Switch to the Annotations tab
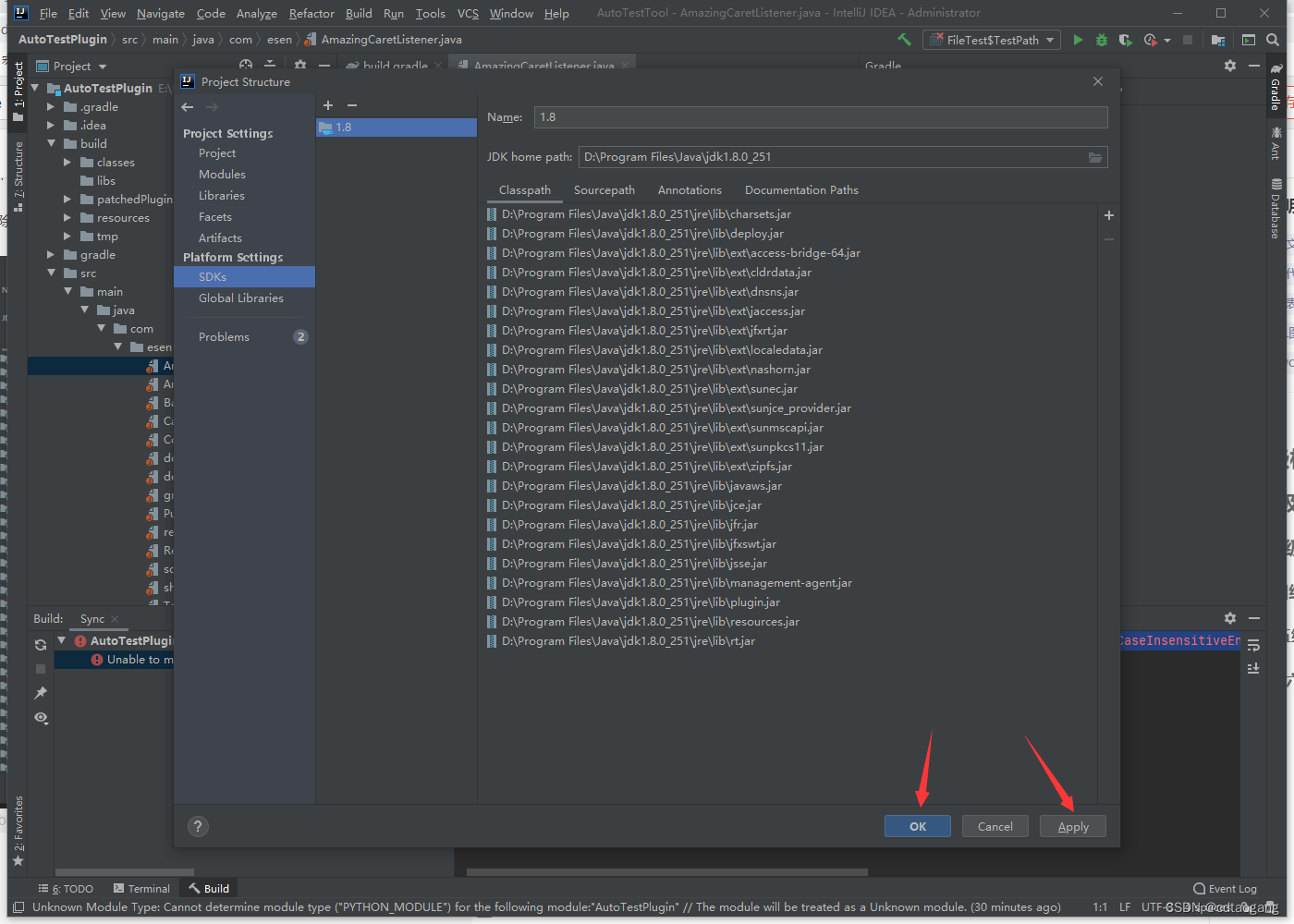The image size is (1294, 924). [690, 190]
